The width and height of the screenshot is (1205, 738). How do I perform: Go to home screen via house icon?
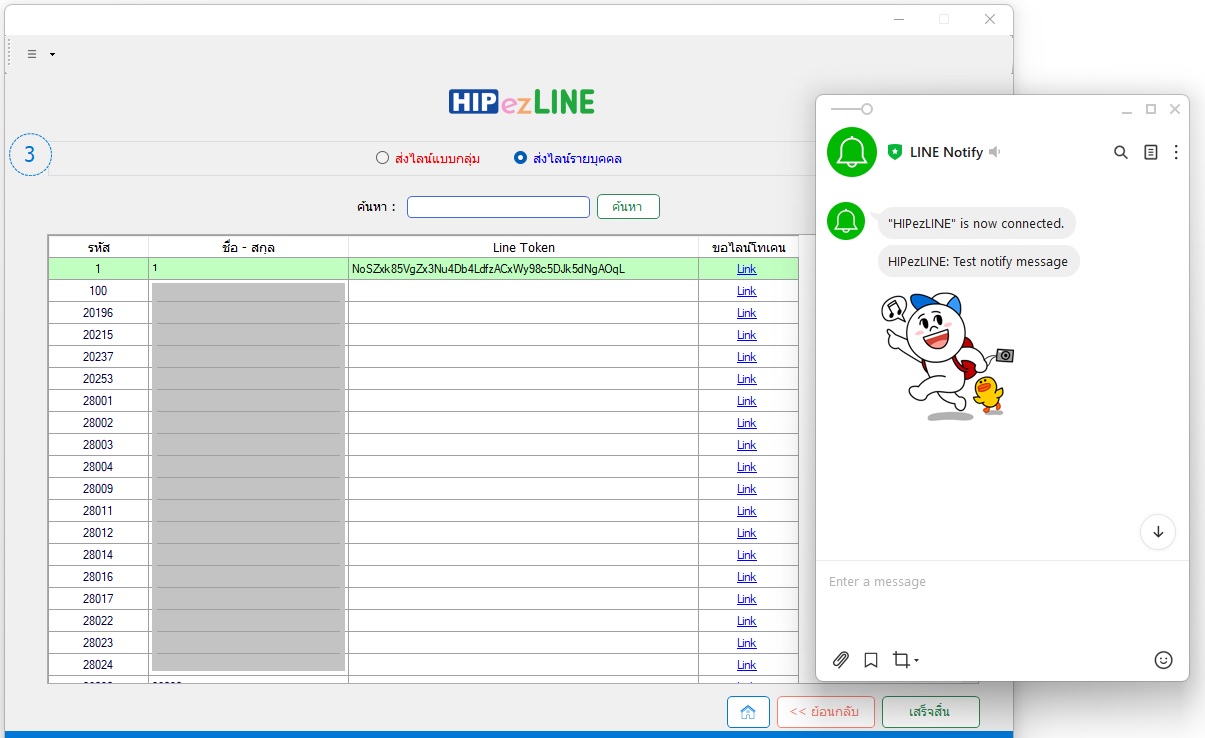tap(748, 712)
